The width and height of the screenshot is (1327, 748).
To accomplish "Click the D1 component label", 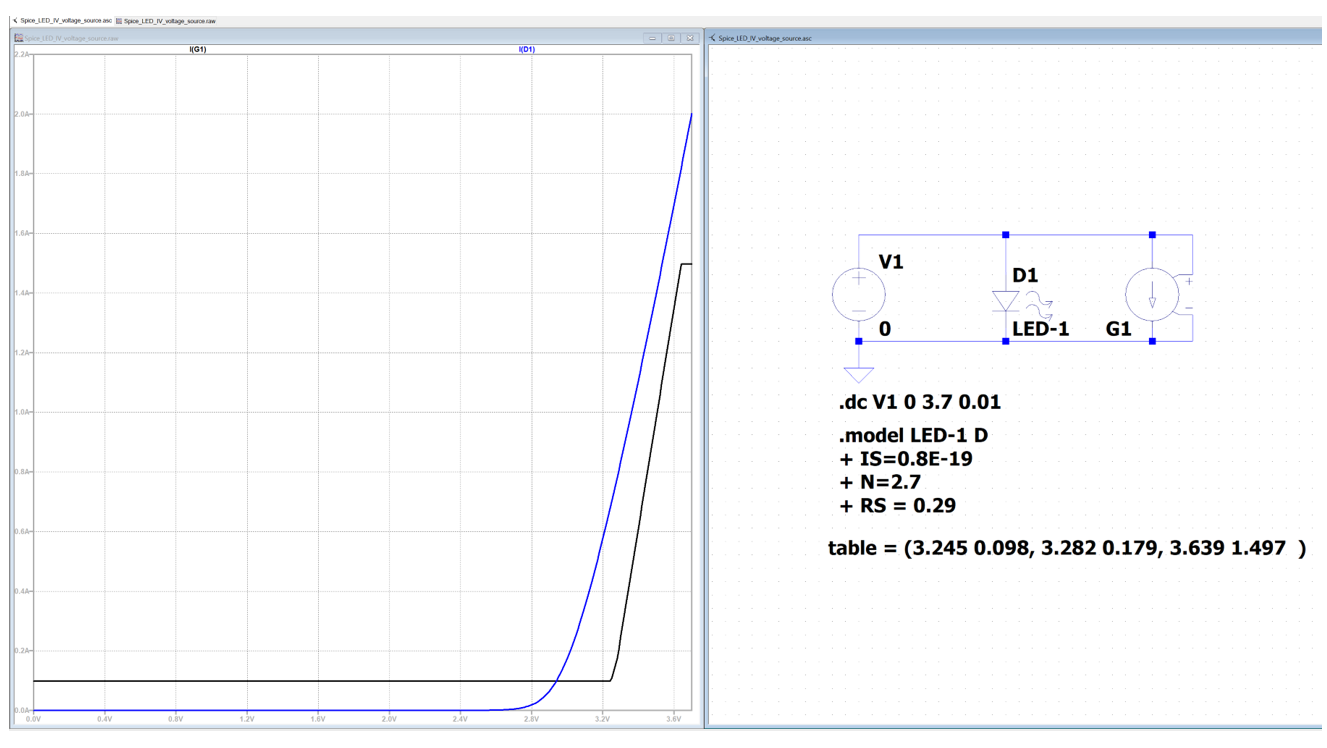I will 1025,276.
